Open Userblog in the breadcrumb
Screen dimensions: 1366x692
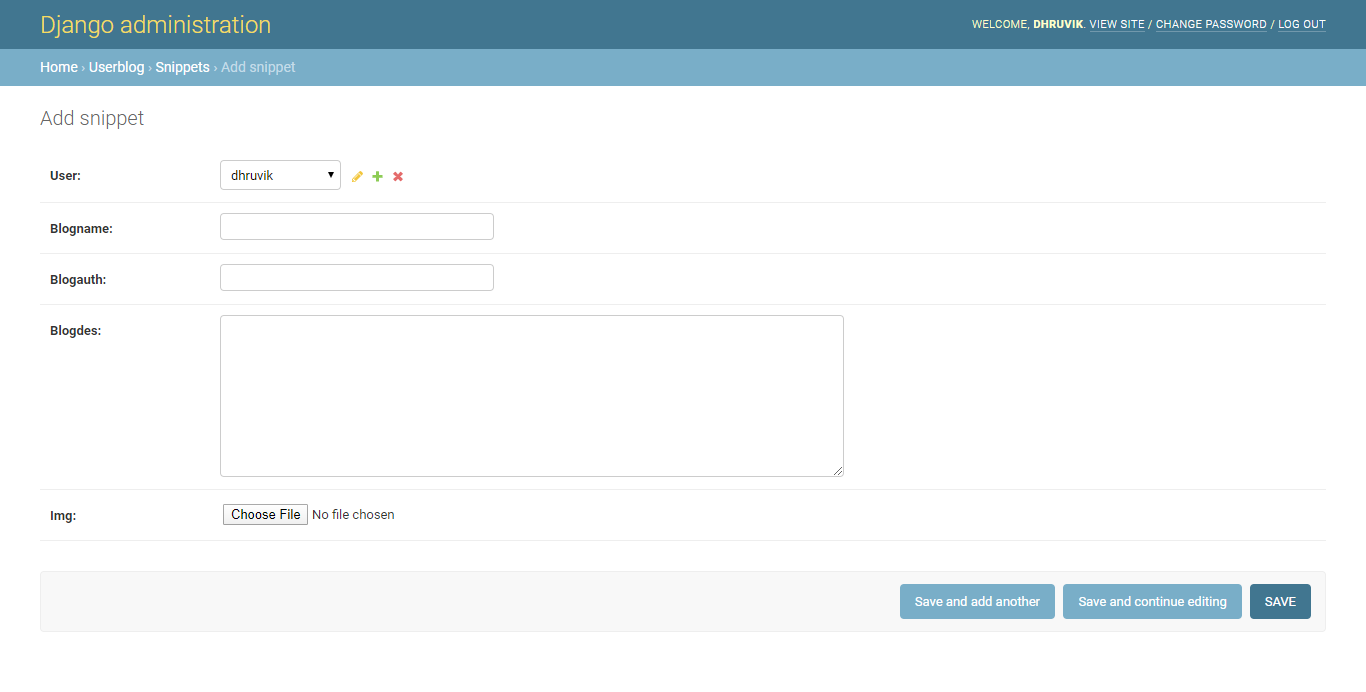point(116,67)
